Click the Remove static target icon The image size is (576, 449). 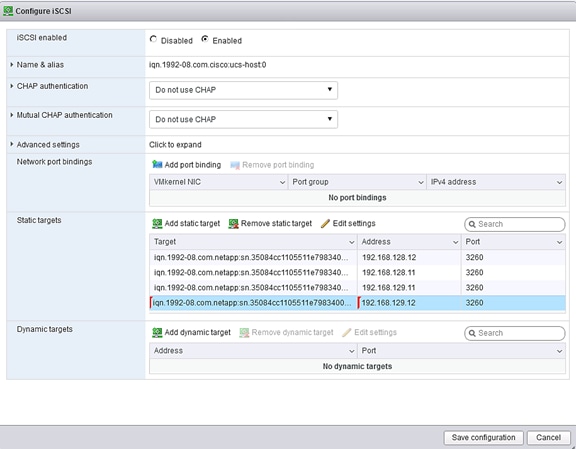(x=234, y=223)
